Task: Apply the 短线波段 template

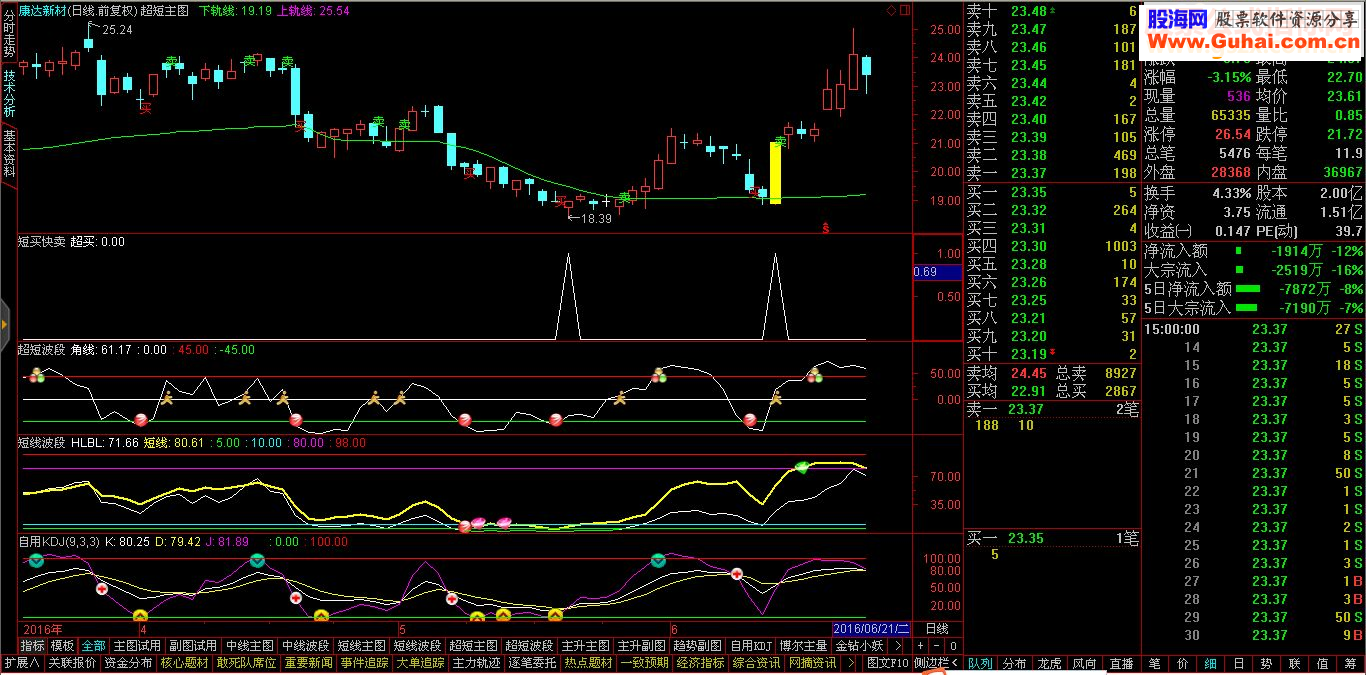Action: 416,645
